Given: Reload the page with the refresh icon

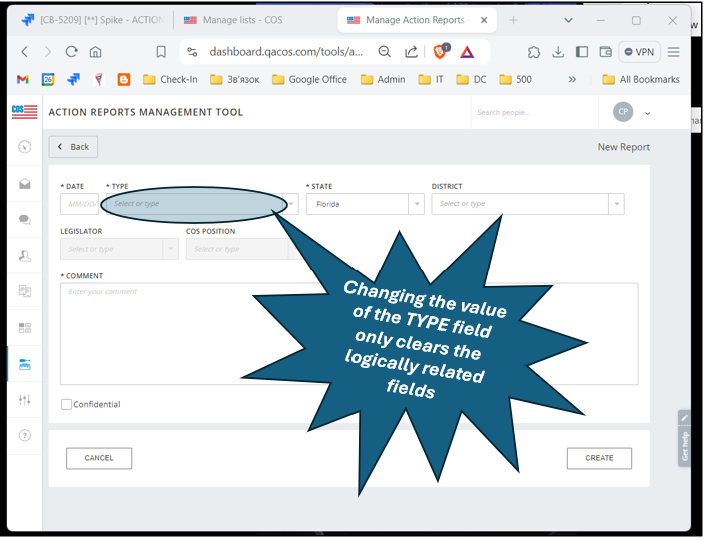Looking at the screenshot, I should coord(71,52).
